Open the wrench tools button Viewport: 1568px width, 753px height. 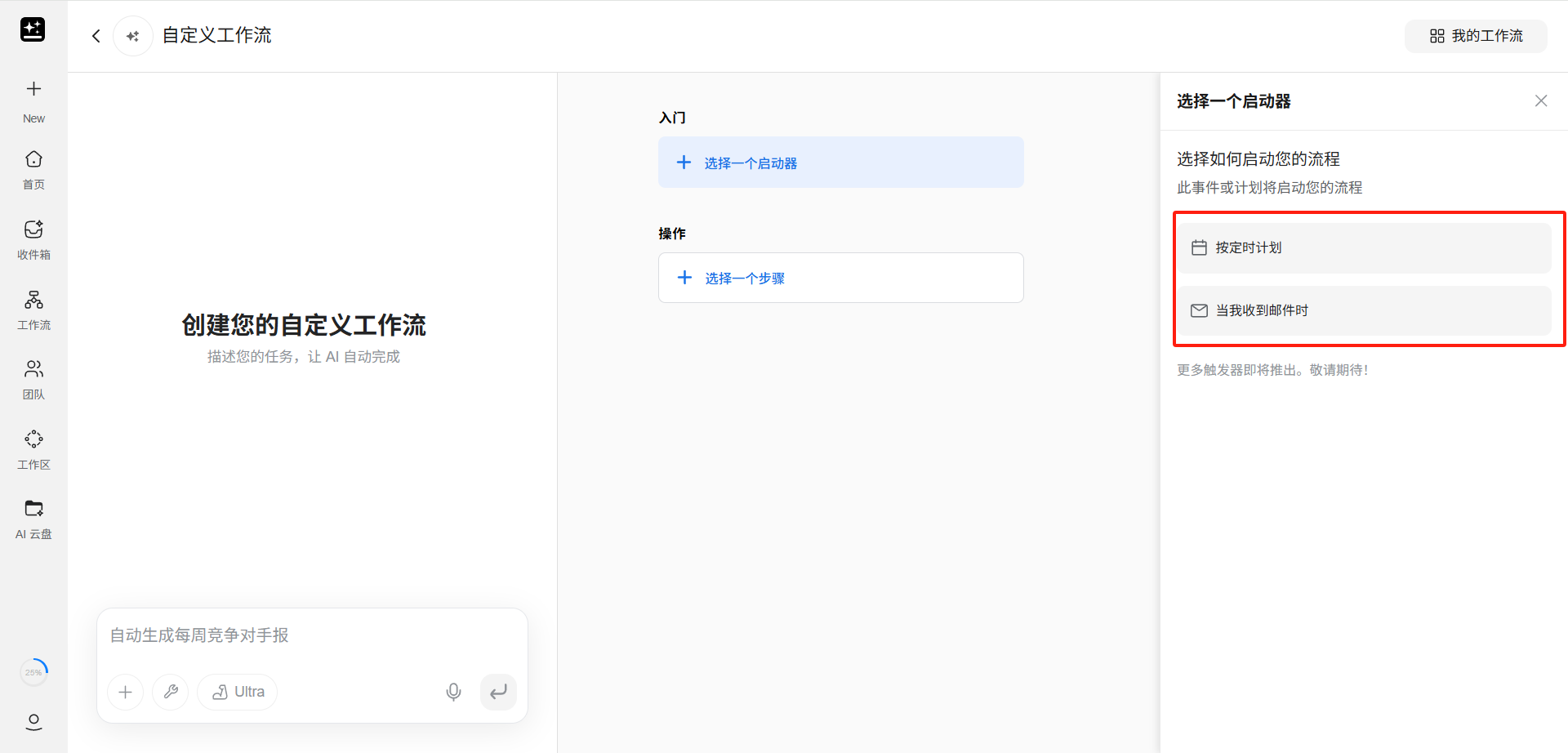[x=171, y=692]
